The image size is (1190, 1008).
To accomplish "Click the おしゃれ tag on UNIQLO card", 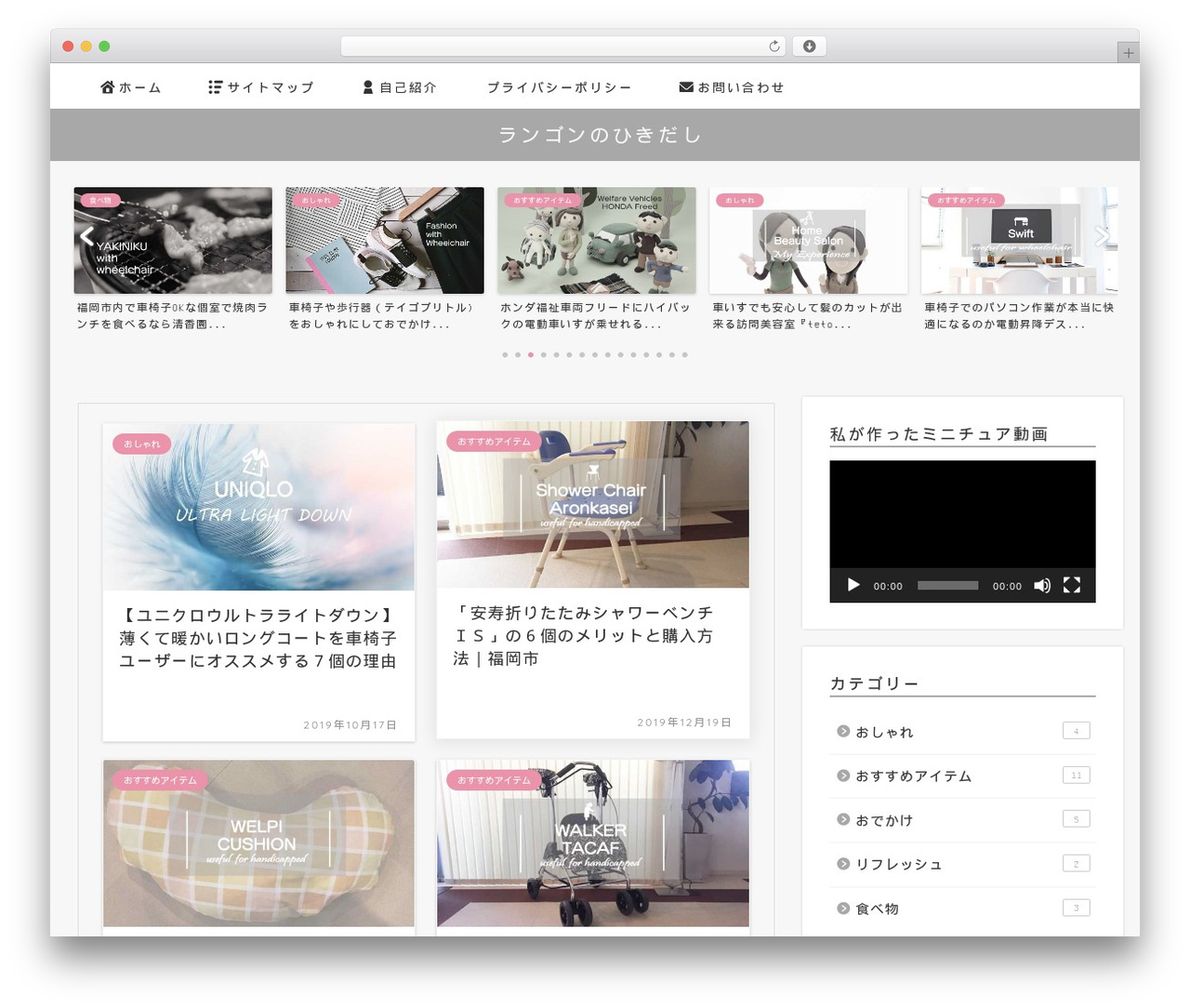I will (141, 444).
